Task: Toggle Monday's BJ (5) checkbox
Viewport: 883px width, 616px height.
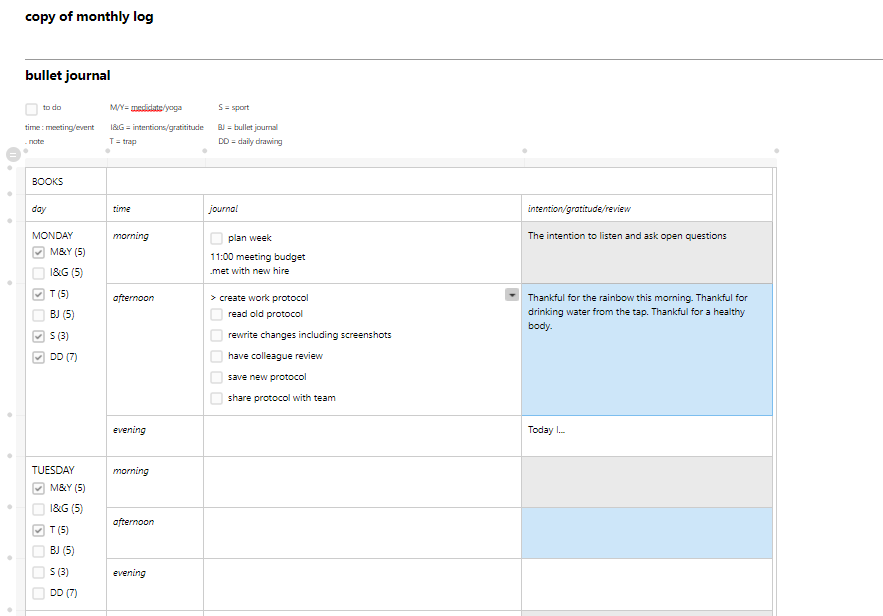Action: tap(39, 315)
